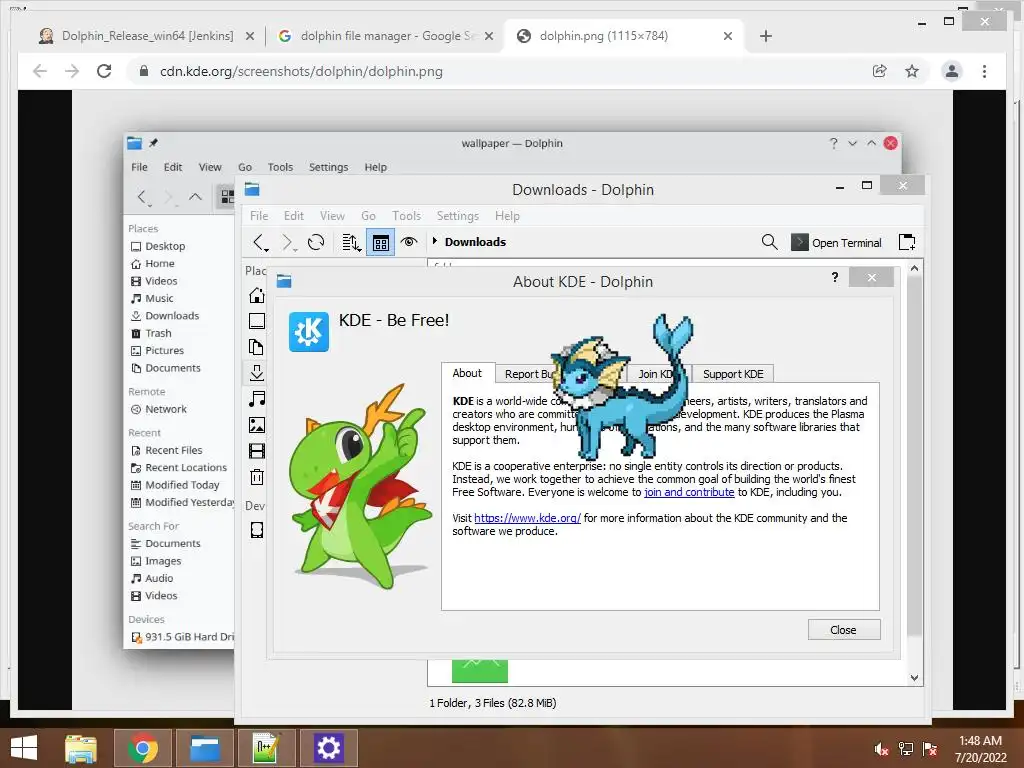Select 931.5 GiB Hard Drive device
The height and width of the screenshot is (768, 1024).
tap(182, 637)
